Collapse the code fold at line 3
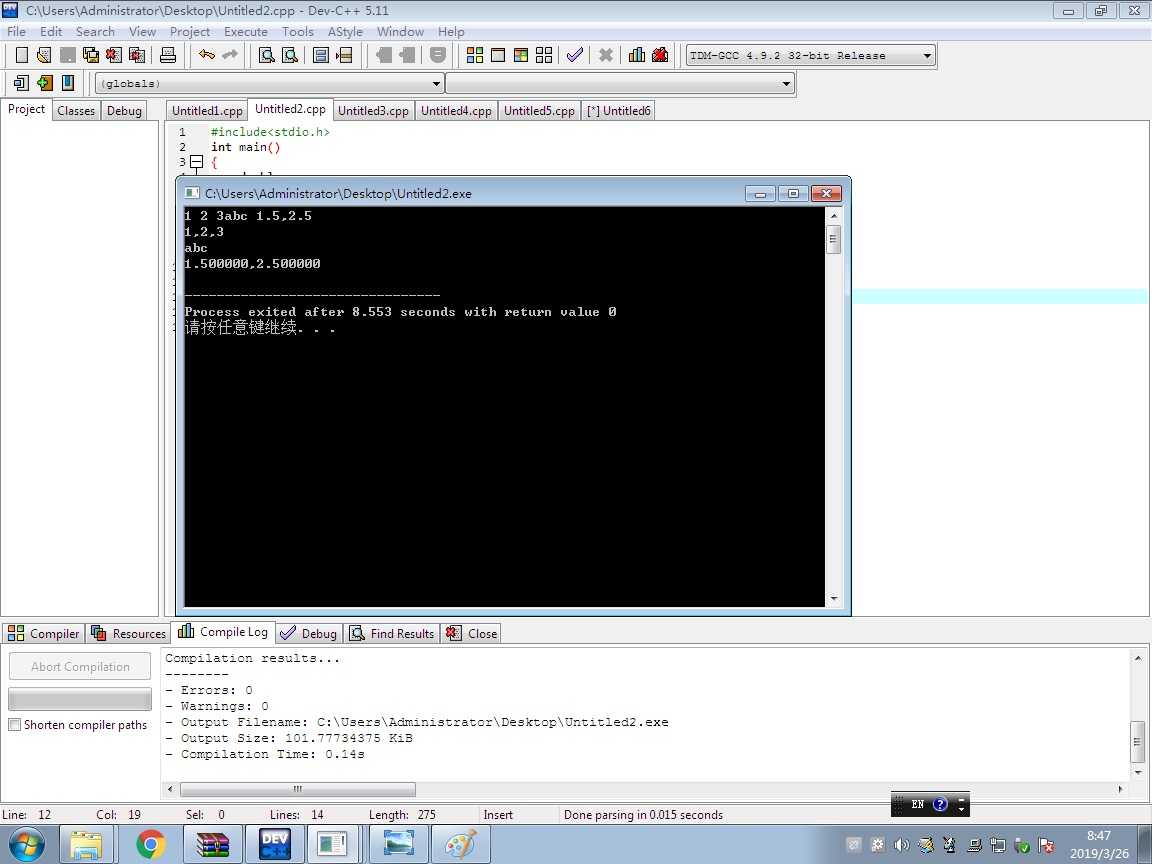Screen dimensions: 1152x864 [197, 162]
